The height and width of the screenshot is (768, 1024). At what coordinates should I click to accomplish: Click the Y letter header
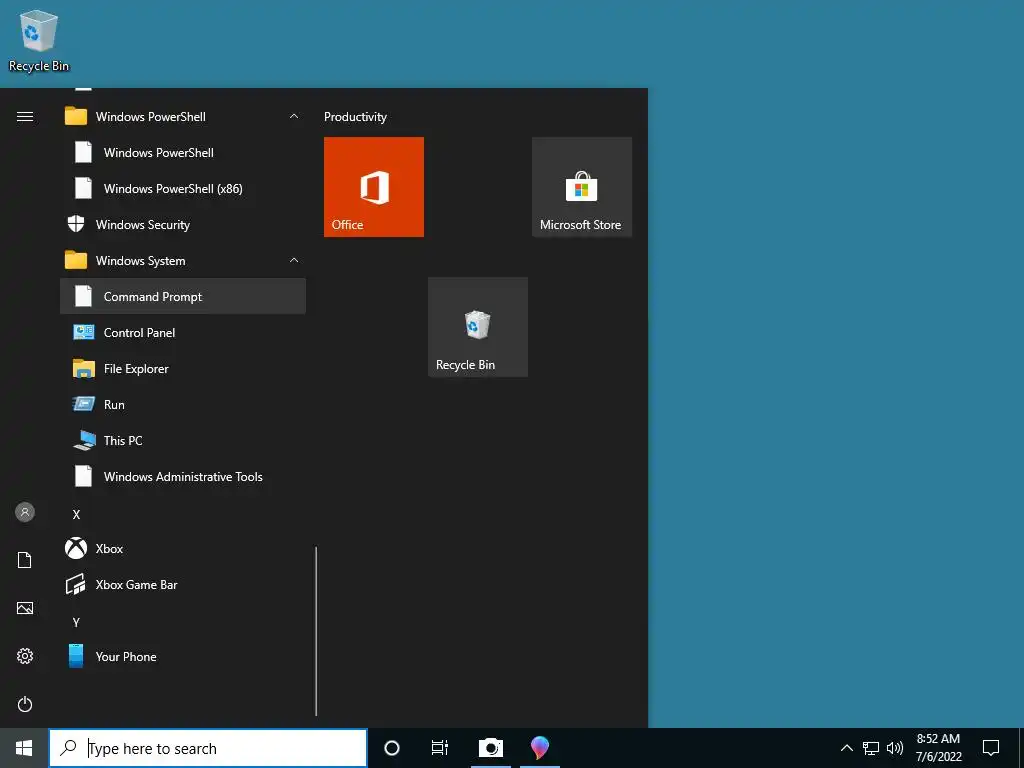(76, 622)
